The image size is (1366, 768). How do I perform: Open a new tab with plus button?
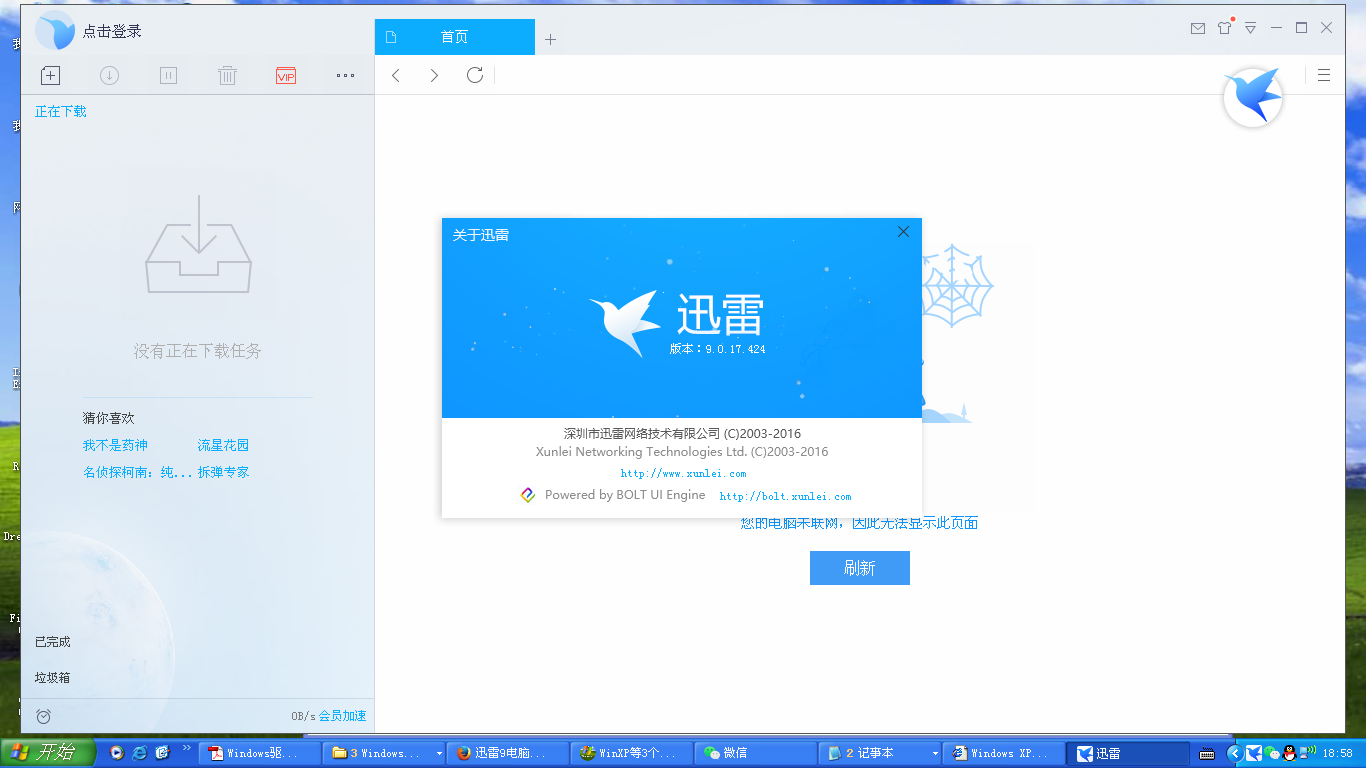tap(550, 39)
